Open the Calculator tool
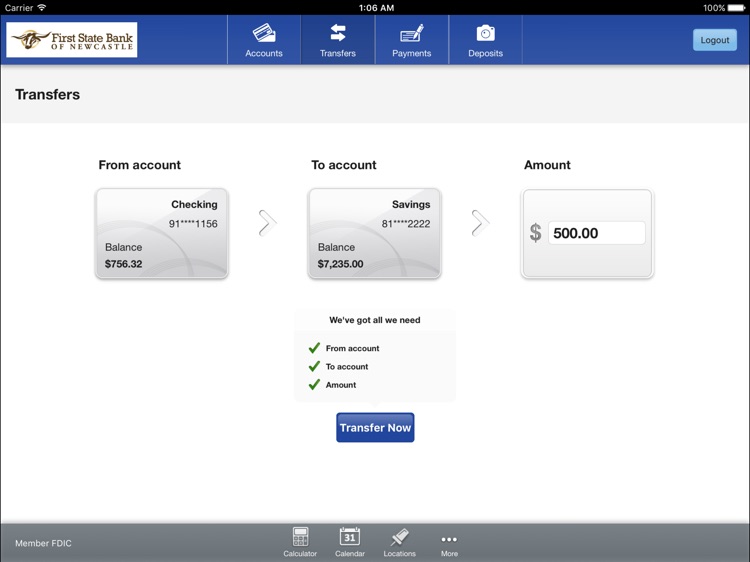Image resolution: width=750 pixels, height=562 pixels. tap(300, 542)
